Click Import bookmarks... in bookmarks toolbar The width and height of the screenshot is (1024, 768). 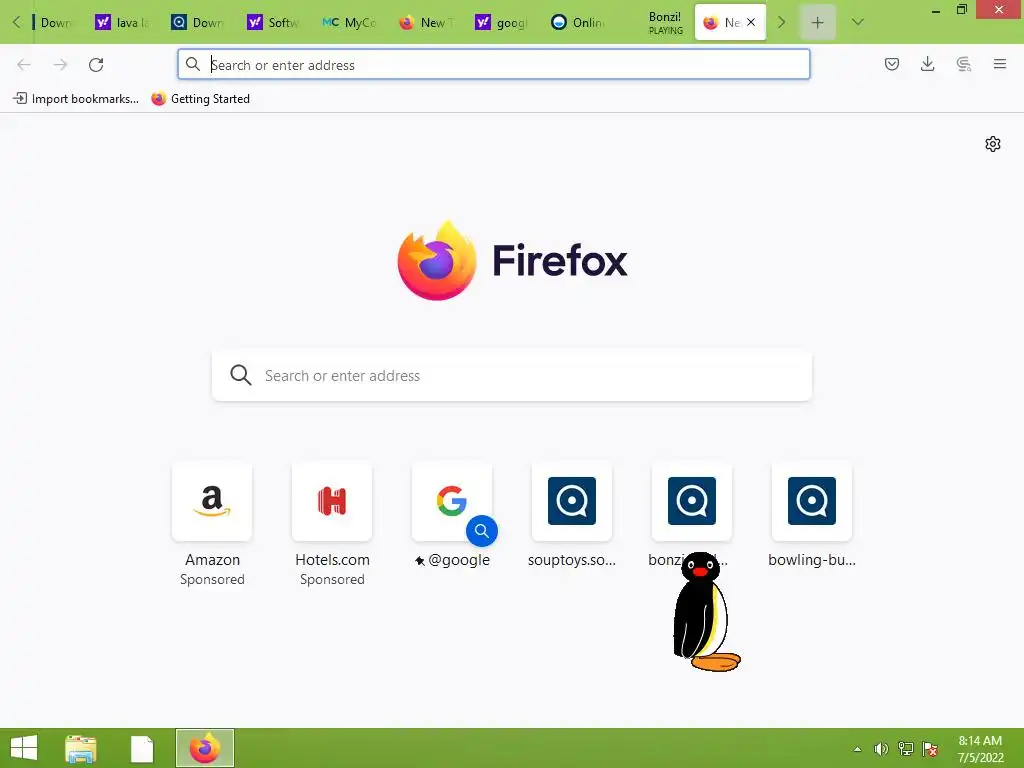pos(76,99)
